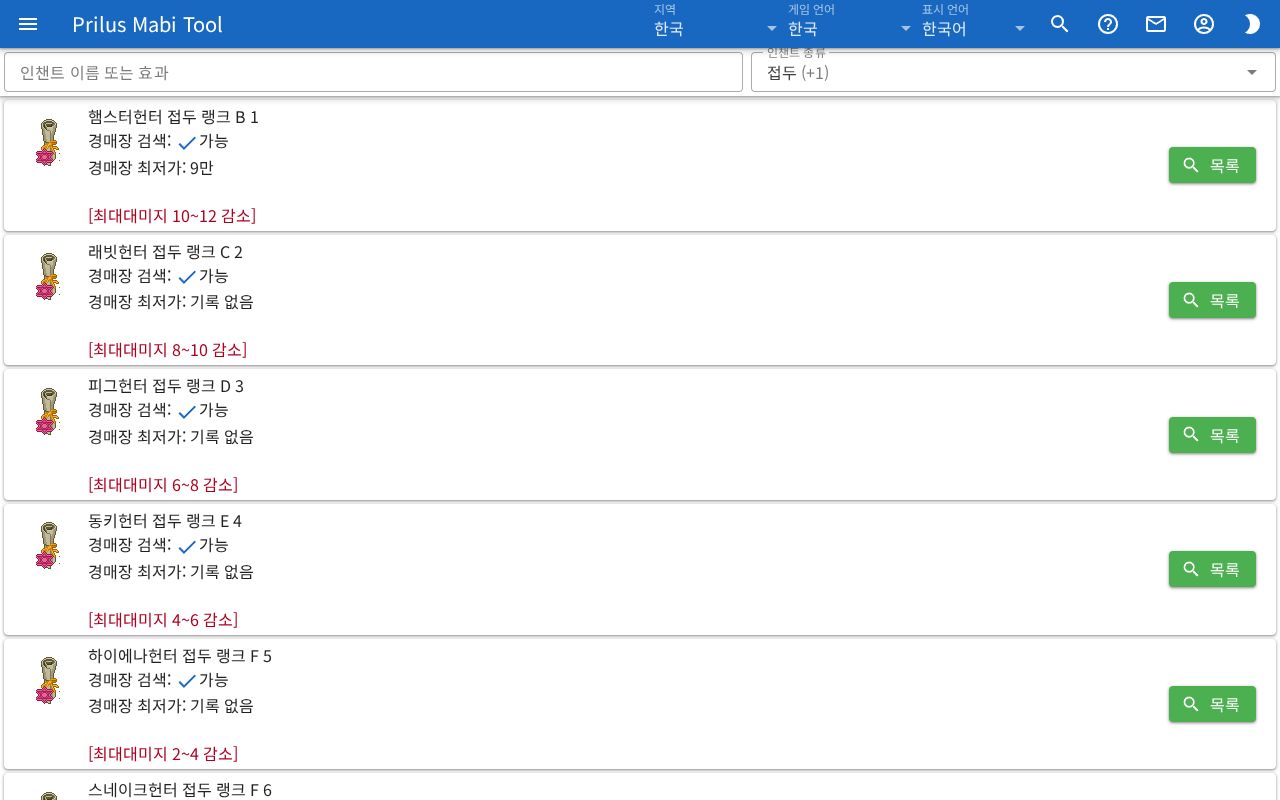Open the help question mark icon
The image size is (1280, 800).
pyautogui.click(x=1108, y=24)
